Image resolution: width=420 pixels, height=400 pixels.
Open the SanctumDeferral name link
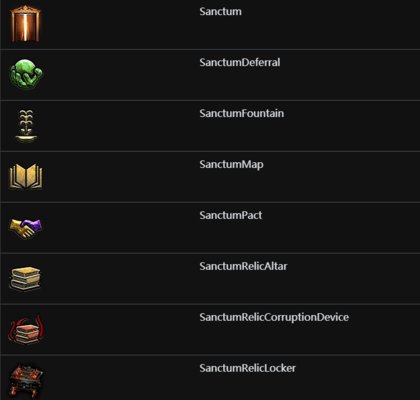(240, 62)
